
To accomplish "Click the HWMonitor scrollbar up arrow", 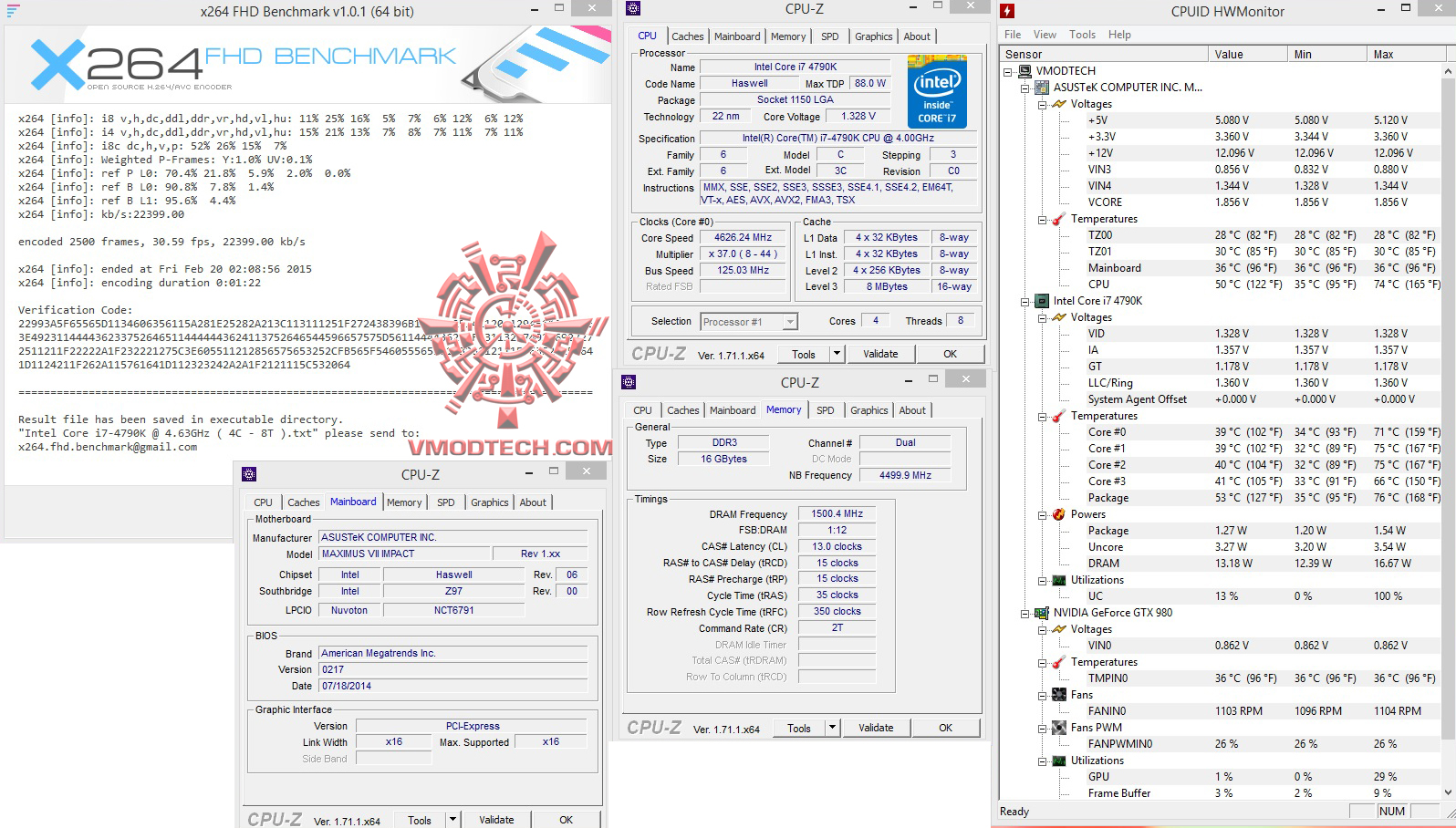I will [1448, 70].
